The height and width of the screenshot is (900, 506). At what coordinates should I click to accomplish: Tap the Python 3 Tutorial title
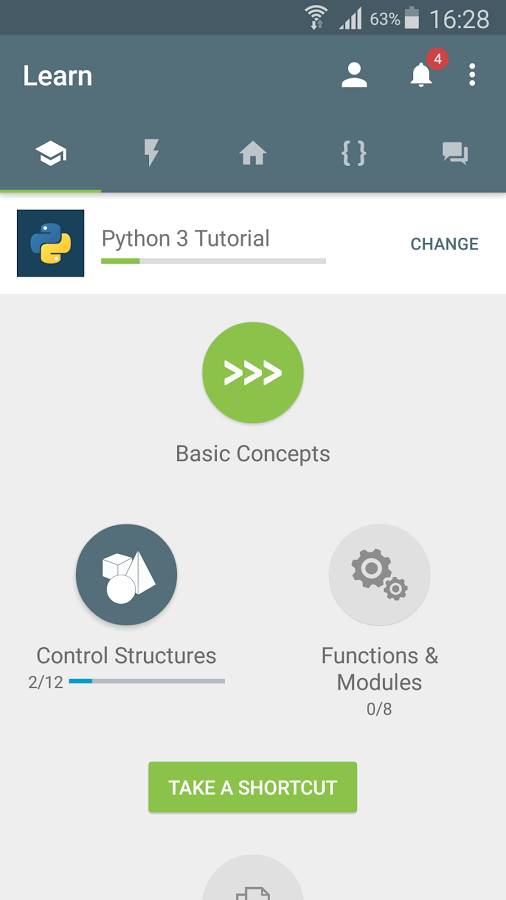185,239
